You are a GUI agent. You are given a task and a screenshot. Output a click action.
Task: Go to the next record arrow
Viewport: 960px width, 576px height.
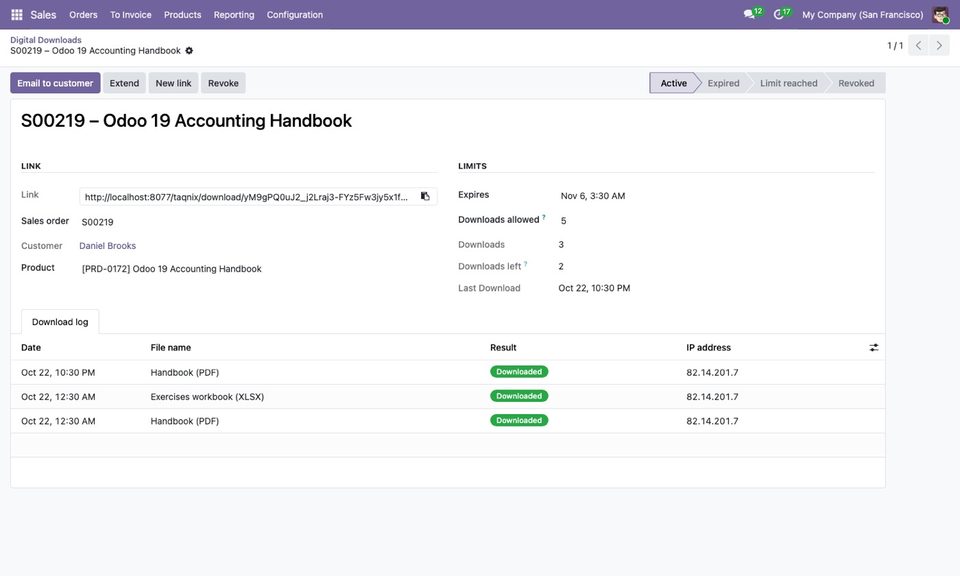[x=939, y=45]
